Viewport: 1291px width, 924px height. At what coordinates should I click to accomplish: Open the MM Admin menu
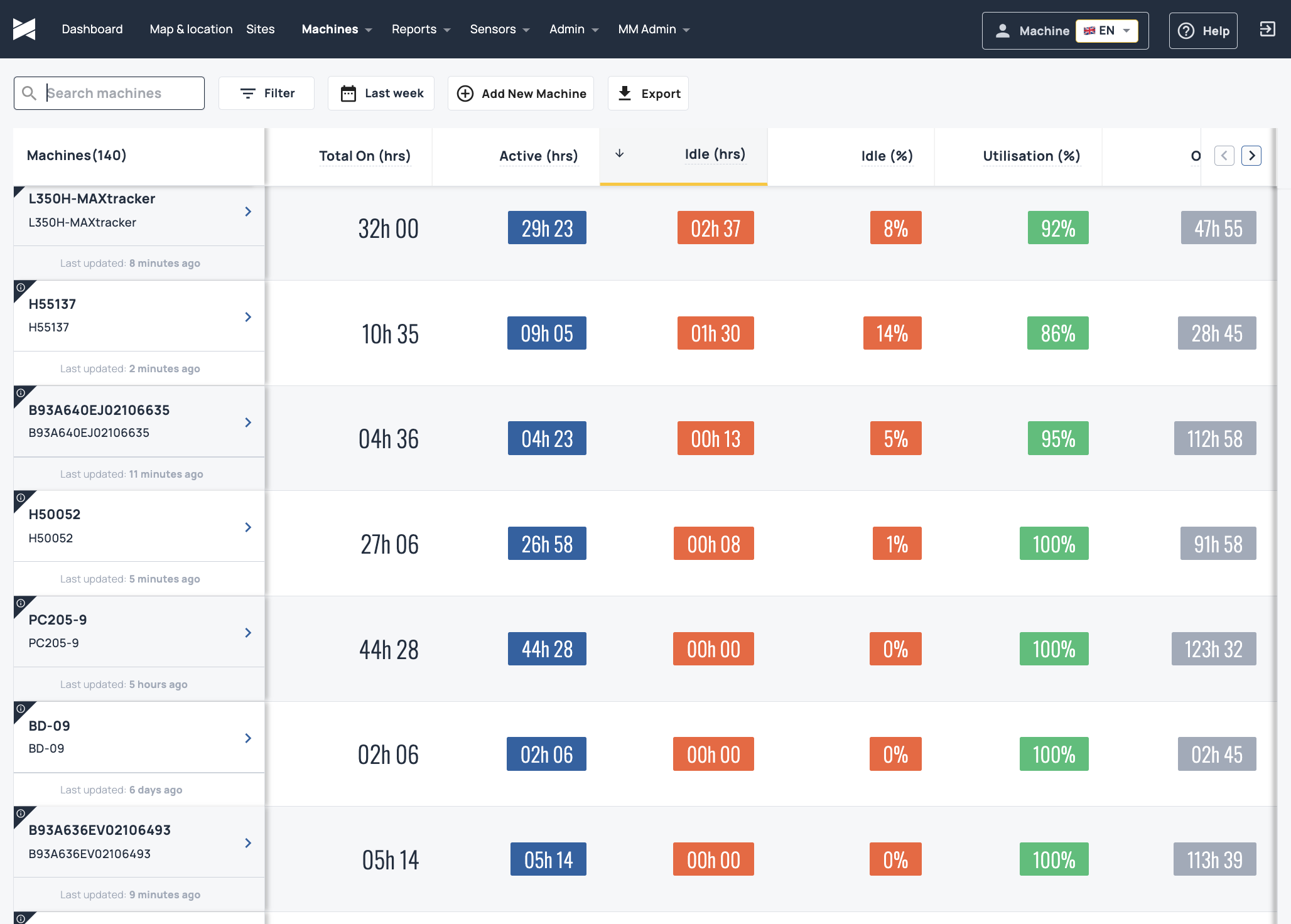tap(654, 29)
